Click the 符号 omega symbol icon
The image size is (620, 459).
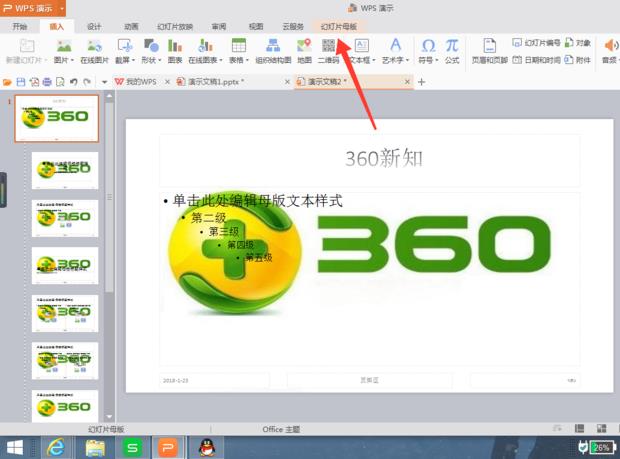428,46
